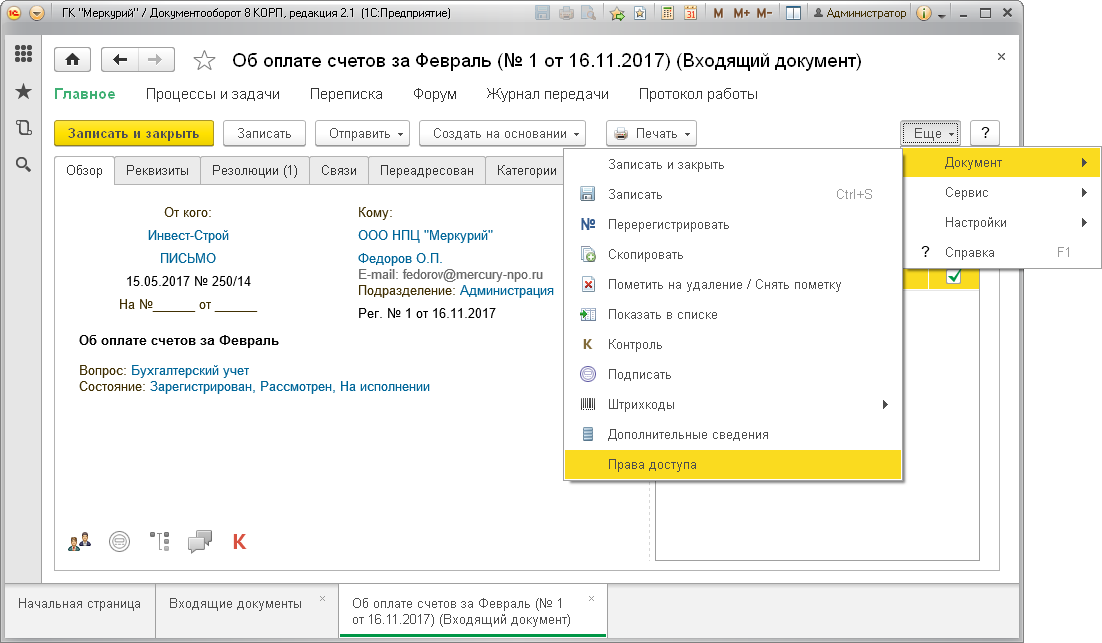Open Журнал передачи section
This screenshot has width=1102, height=643.
coord(547,94)
